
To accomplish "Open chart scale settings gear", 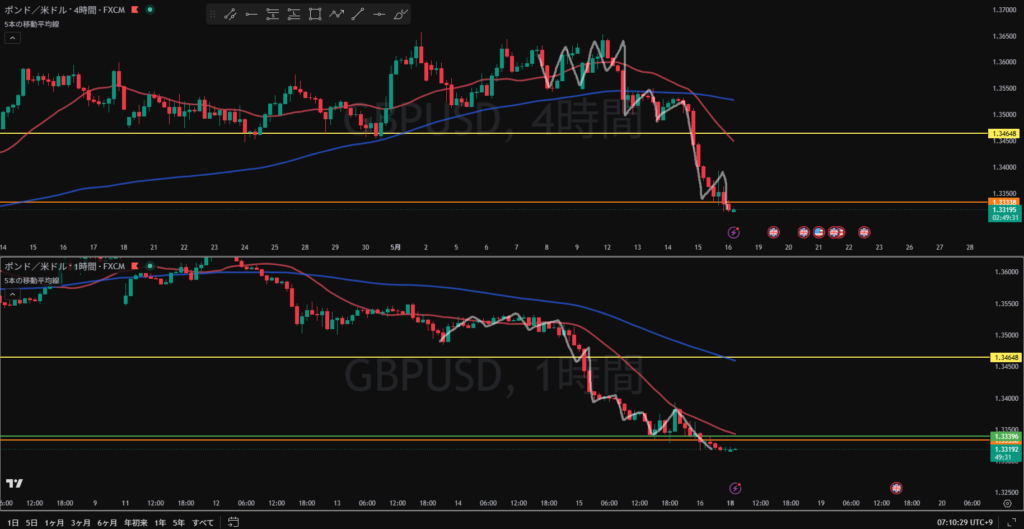I will 1008,504.
